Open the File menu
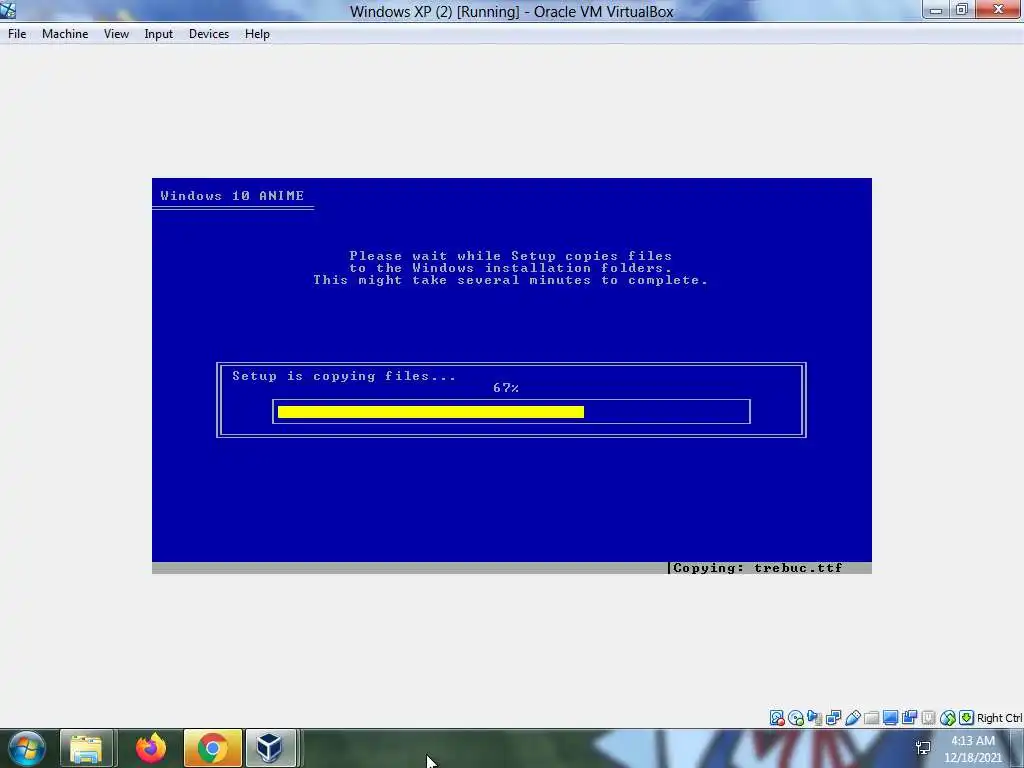The height and width of the screenshot is (768, 1024). pyautogui.click(x=17, y=34)
